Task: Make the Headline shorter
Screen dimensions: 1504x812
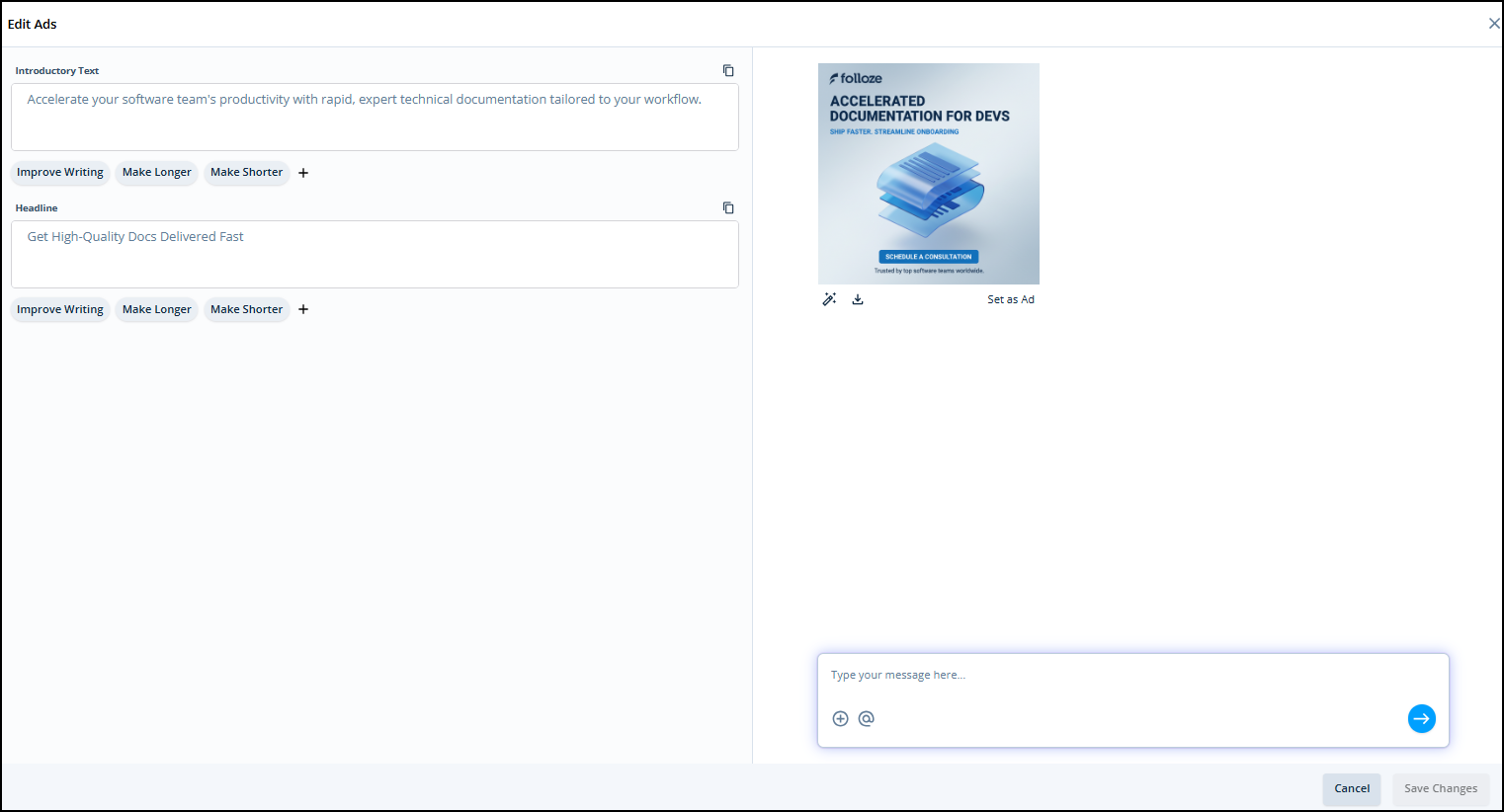Action: coord(246,310)
